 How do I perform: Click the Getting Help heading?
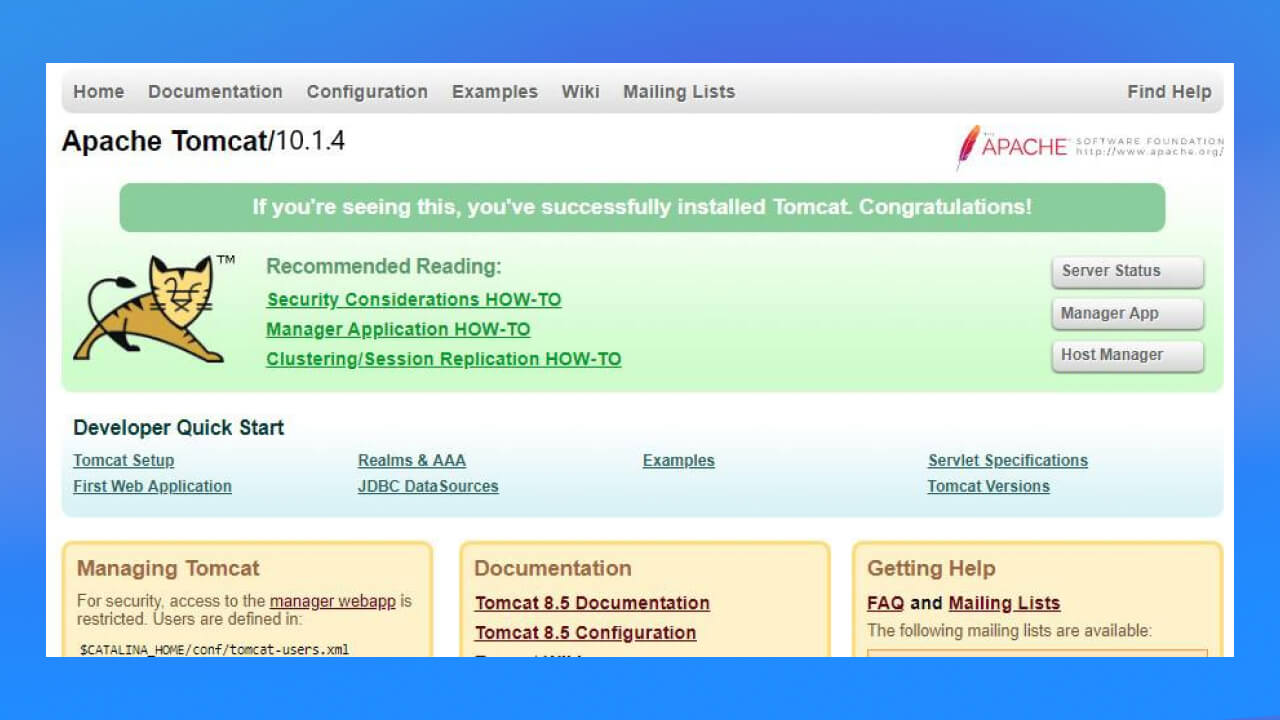(931, 569)
